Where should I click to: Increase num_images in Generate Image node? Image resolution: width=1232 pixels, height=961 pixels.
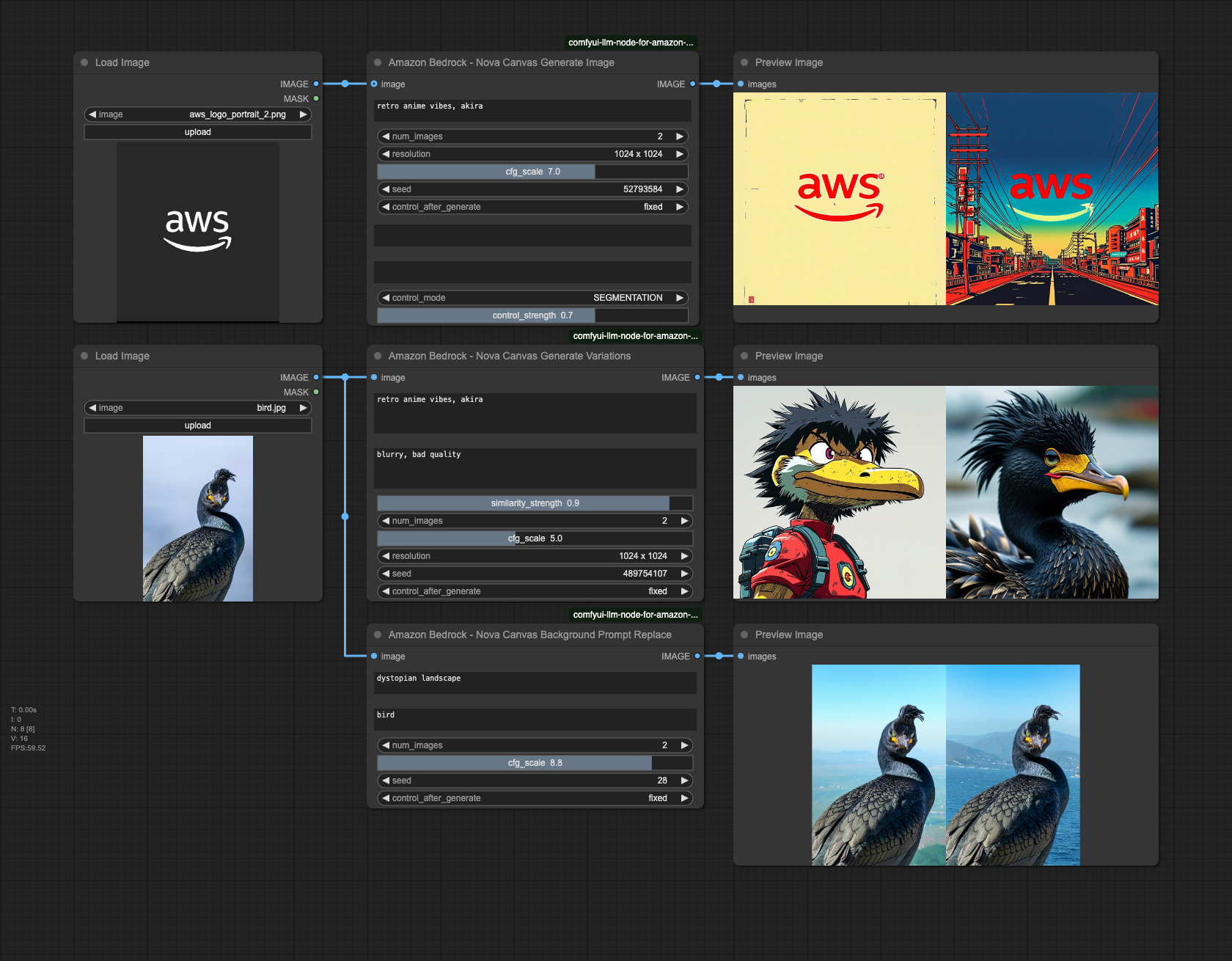[x=680, y=136]
